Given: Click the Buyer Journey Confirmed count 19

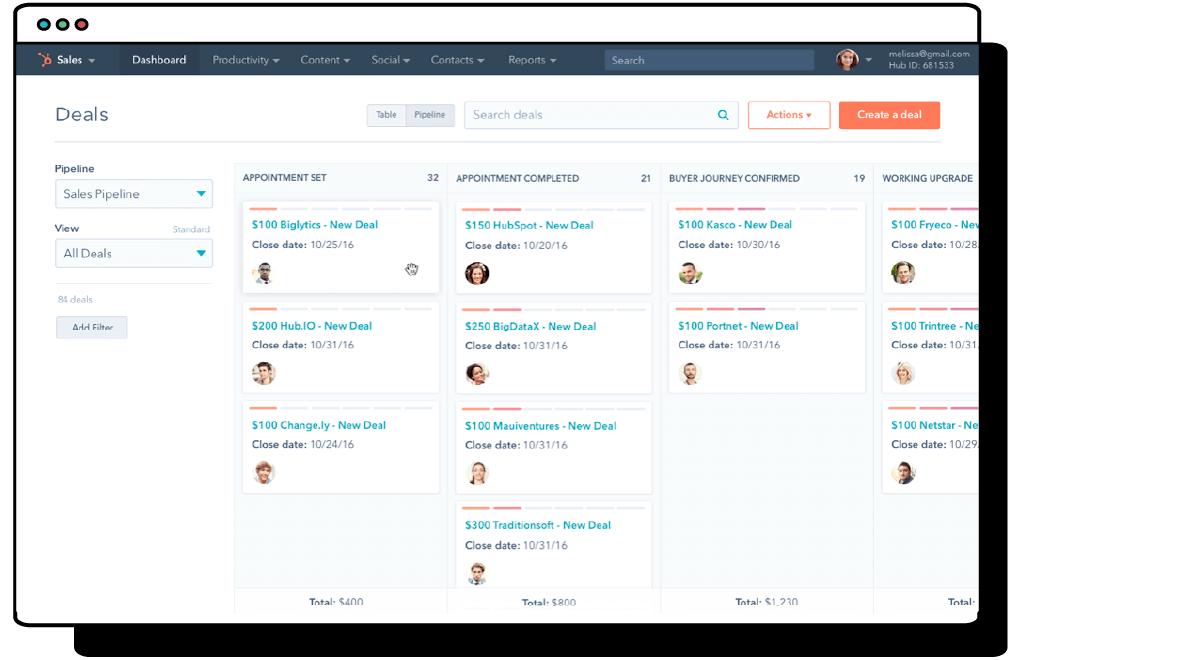Looking at the screenshot, I should [859, 178].
